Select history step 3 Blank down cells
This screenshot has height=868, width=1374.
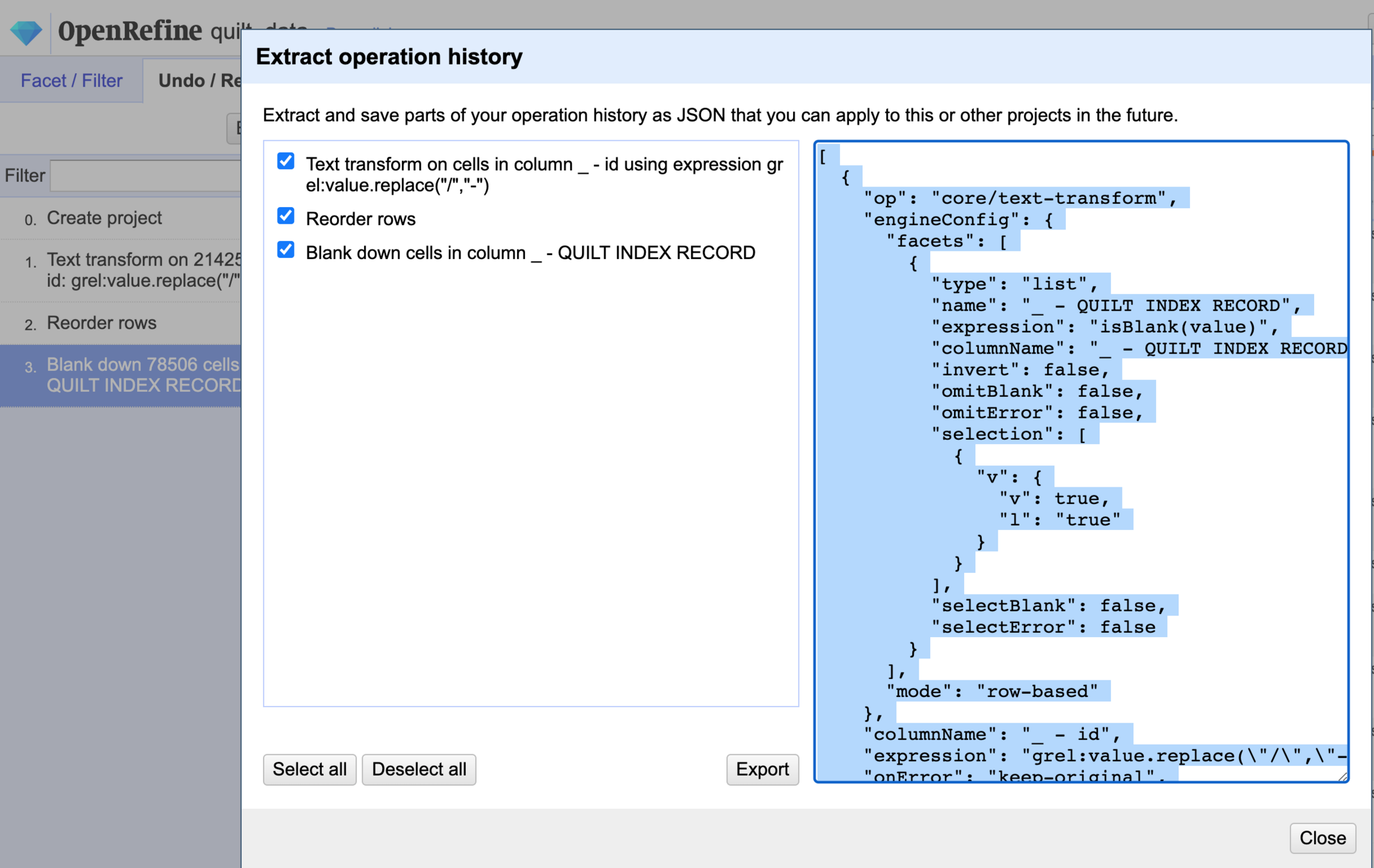tap(142, 375)
